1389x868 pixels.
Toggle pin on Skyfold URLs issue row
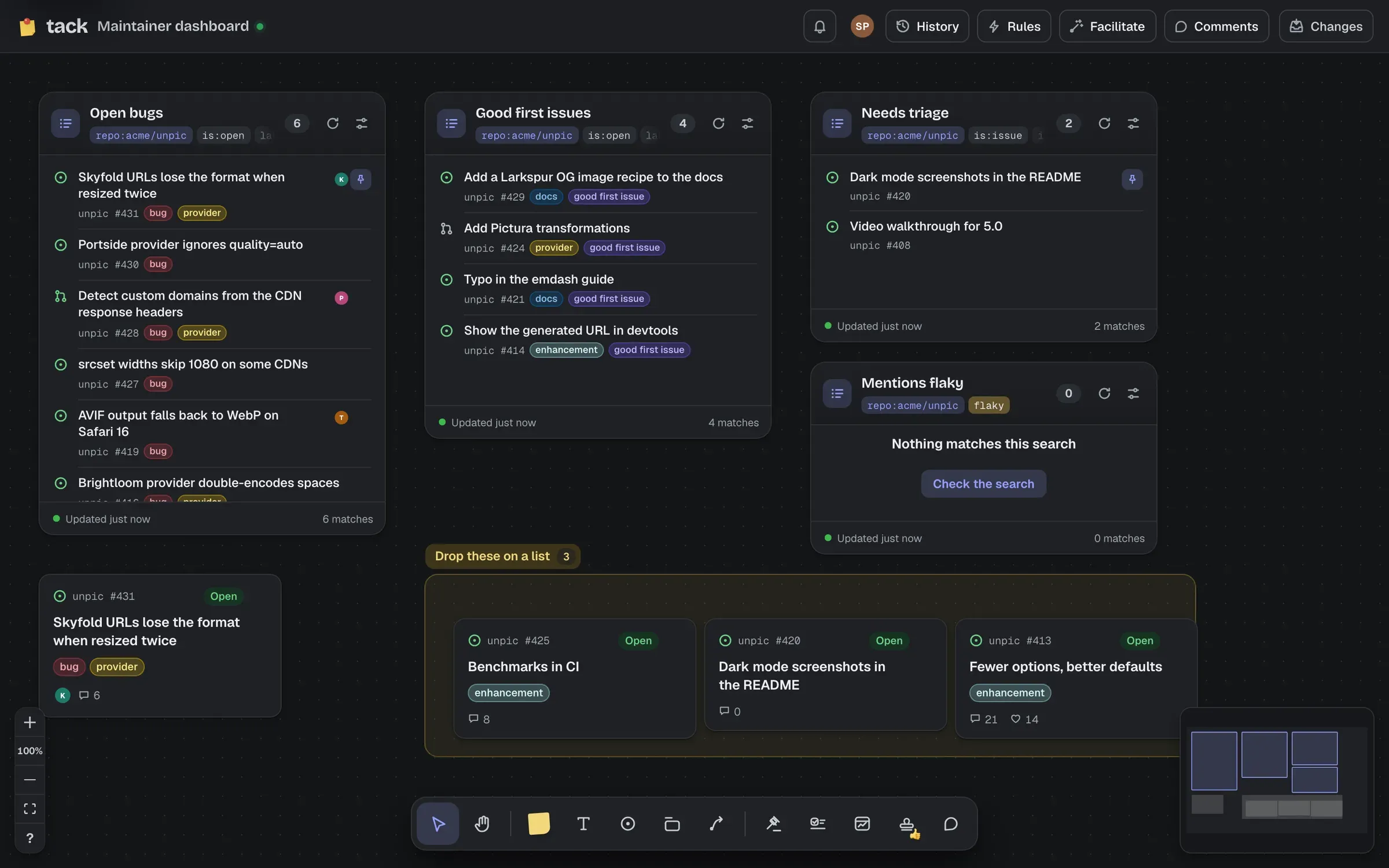361,179
